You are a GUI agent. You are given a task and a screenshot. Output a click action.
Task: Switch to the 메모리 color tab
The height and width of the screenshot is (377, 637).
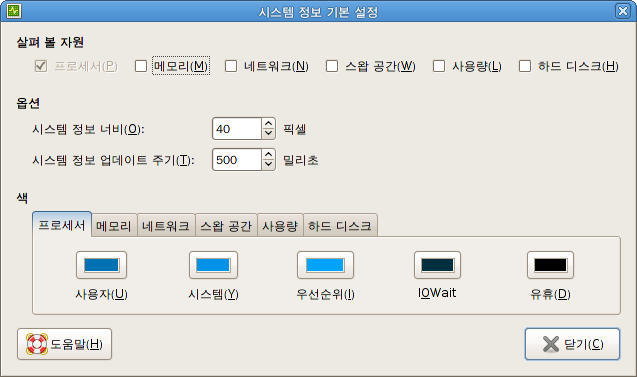coord(114,225)
